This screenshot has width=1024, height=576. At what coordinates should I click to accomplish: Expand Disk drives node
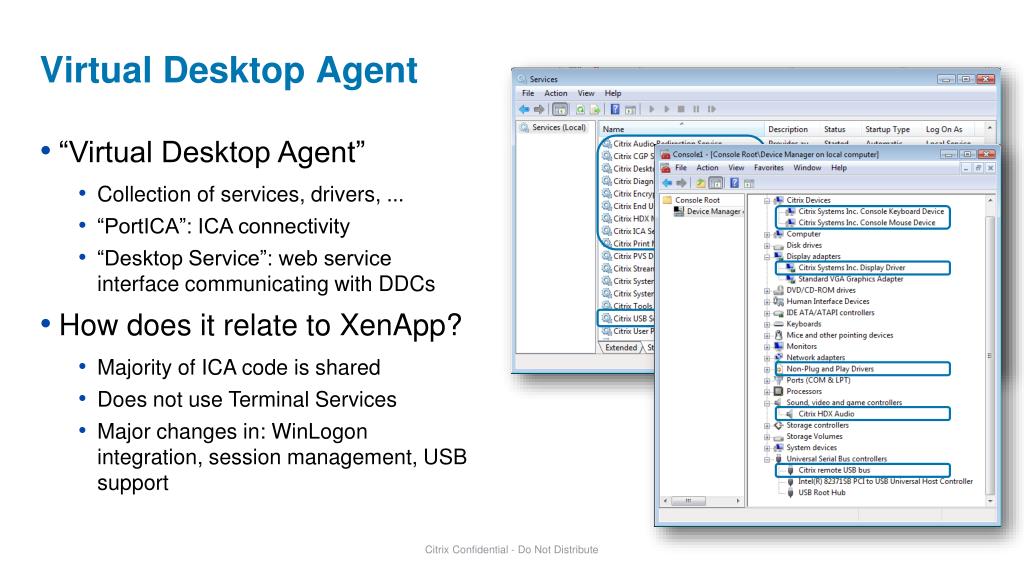click(767, 246)
